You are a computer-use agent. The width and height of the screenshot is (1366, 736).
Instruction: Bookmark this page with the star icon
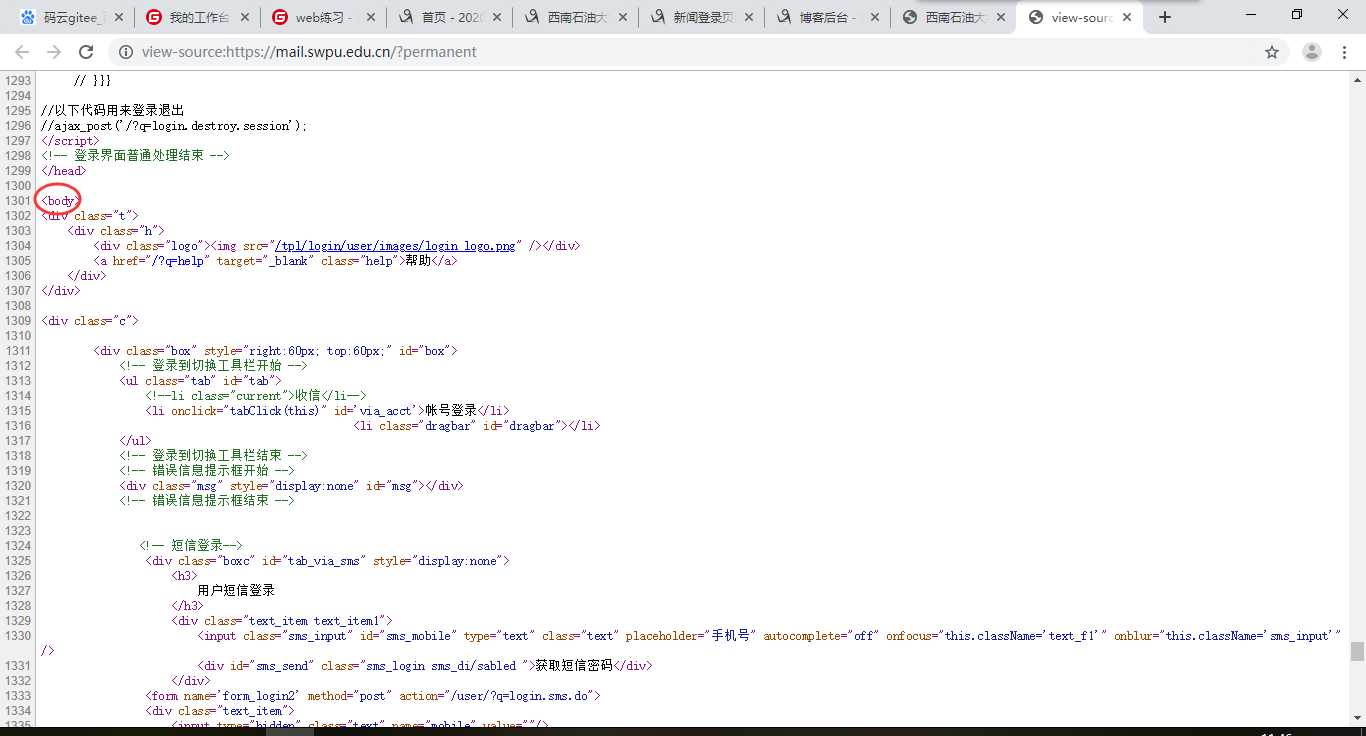1272,52
